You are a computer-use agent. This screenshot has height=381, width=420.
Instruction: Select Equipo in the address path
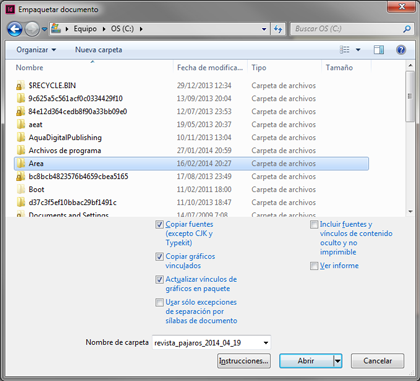pyautogui.click(x=85, y=29)
